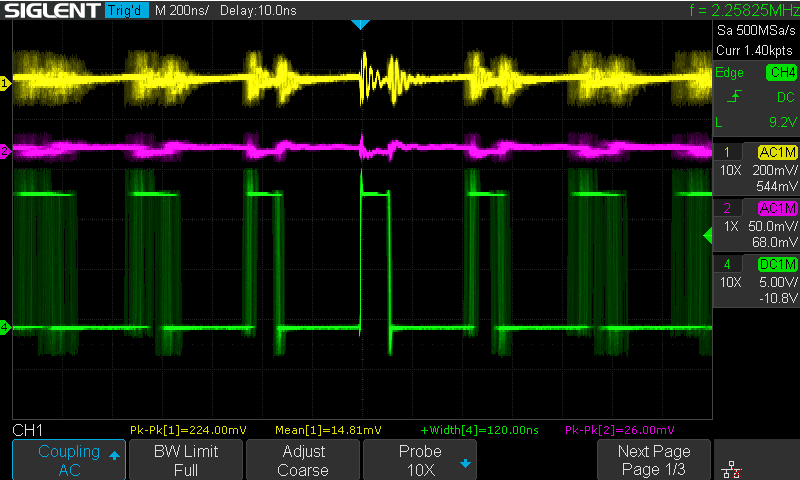Switch the Adjust Coarse setting
The image size is (800, 480).
pos(303,460)
